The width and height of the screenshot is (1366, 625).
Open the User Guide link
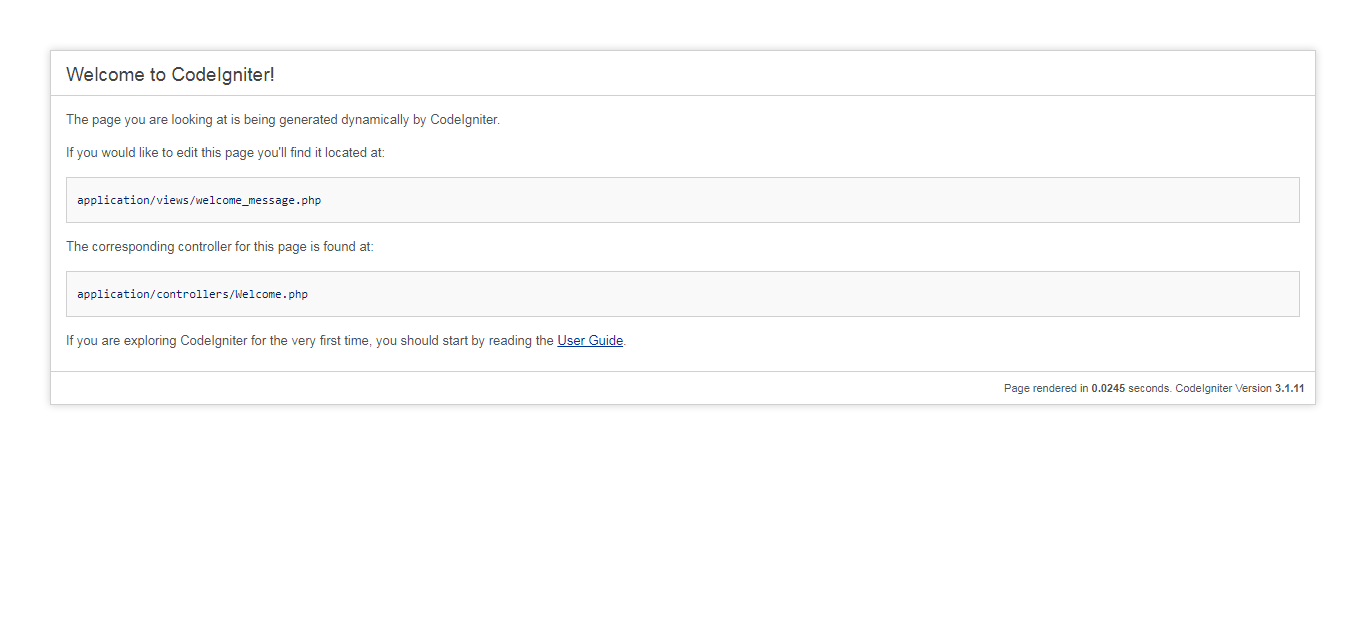(x=590, y=340)
